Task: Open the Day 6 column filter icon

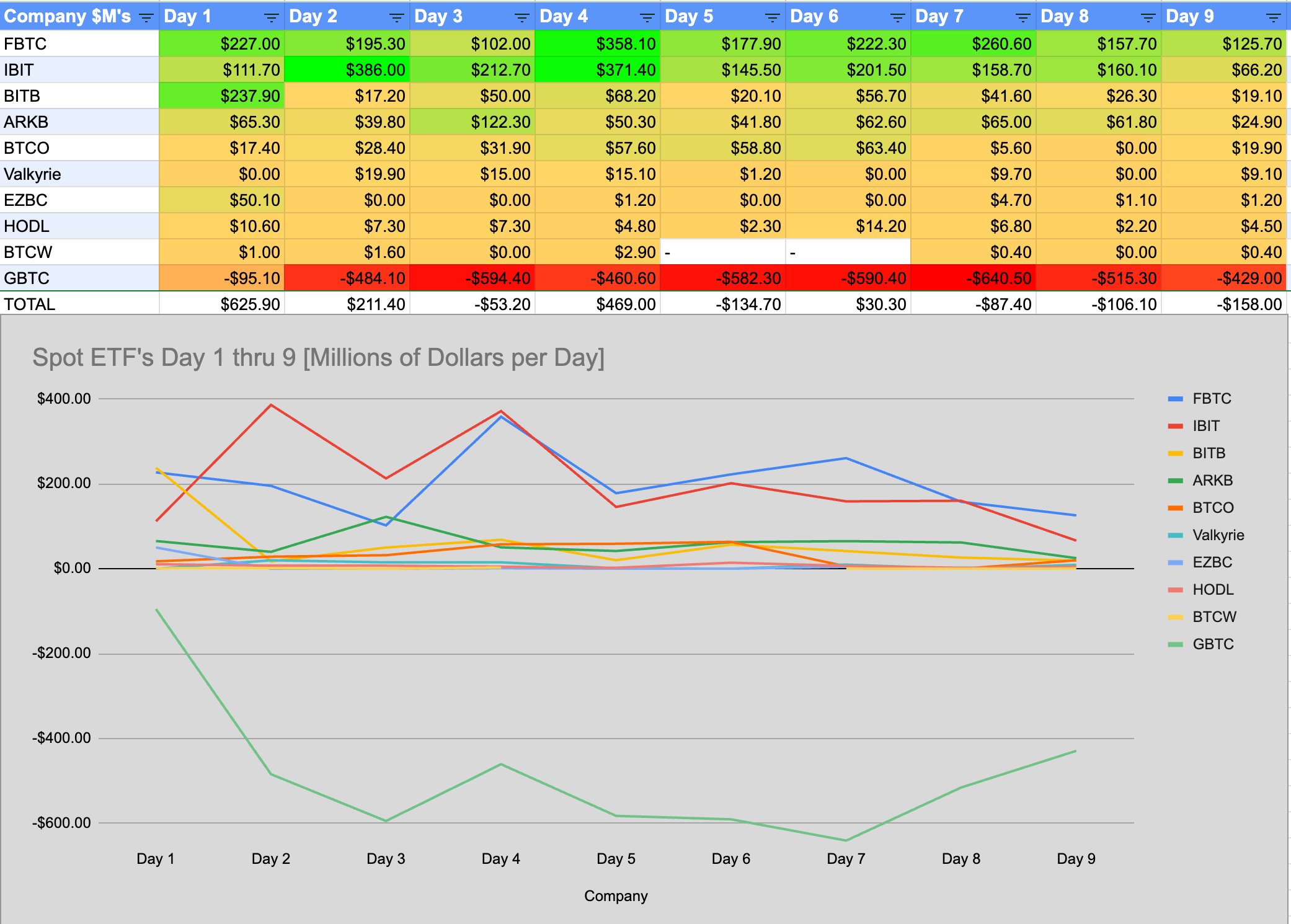Action: click(x=897, y=18)
